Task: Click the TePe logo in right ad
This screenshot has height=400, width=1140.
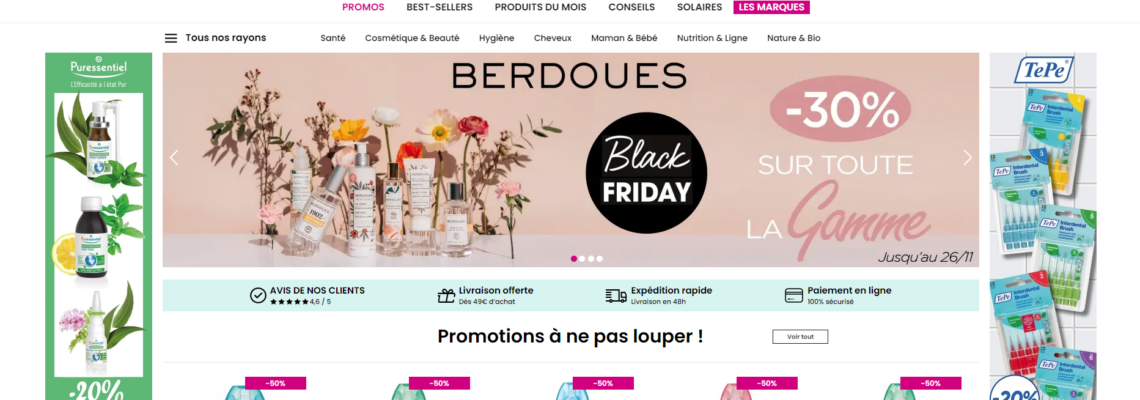Action: 1044,71
